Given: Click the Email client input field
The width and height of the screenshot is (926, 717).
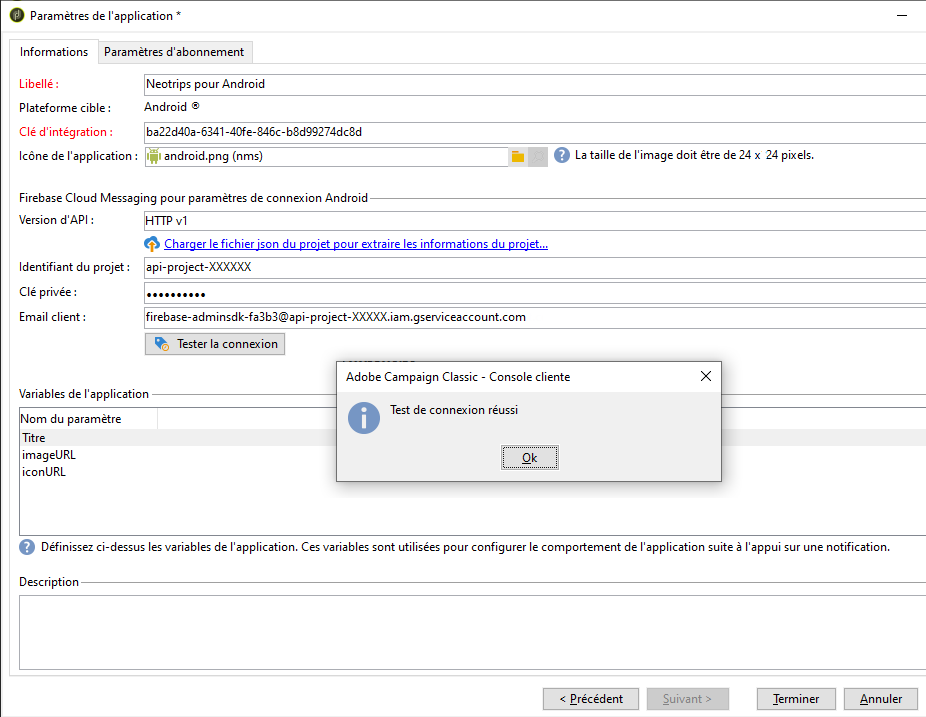Looking at the screenshot, I should (x=534, y=318).
